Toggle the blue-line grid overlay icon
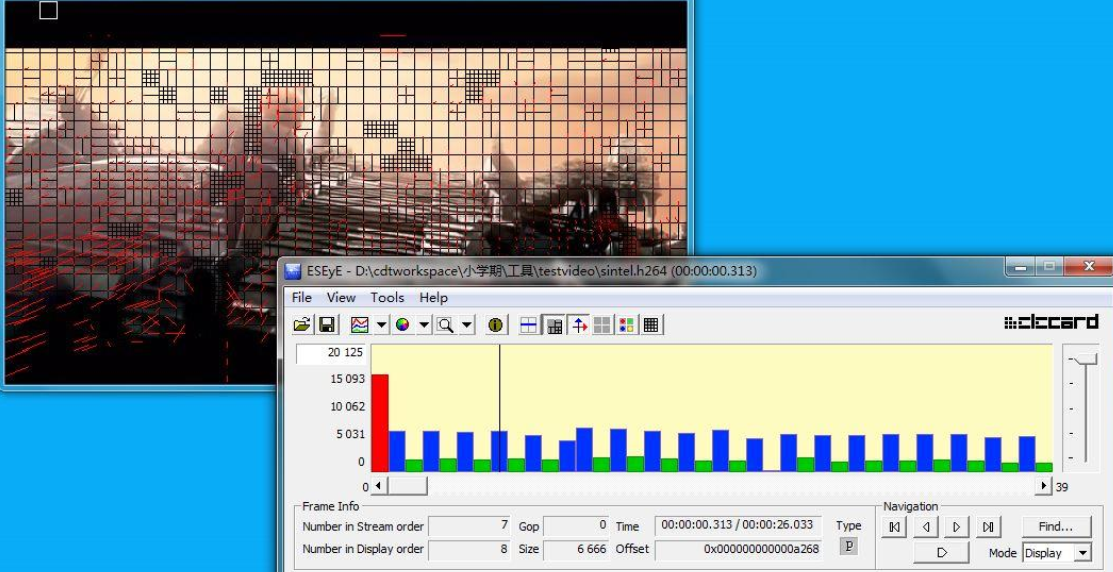1113x572 pixels. click(529, 325)
